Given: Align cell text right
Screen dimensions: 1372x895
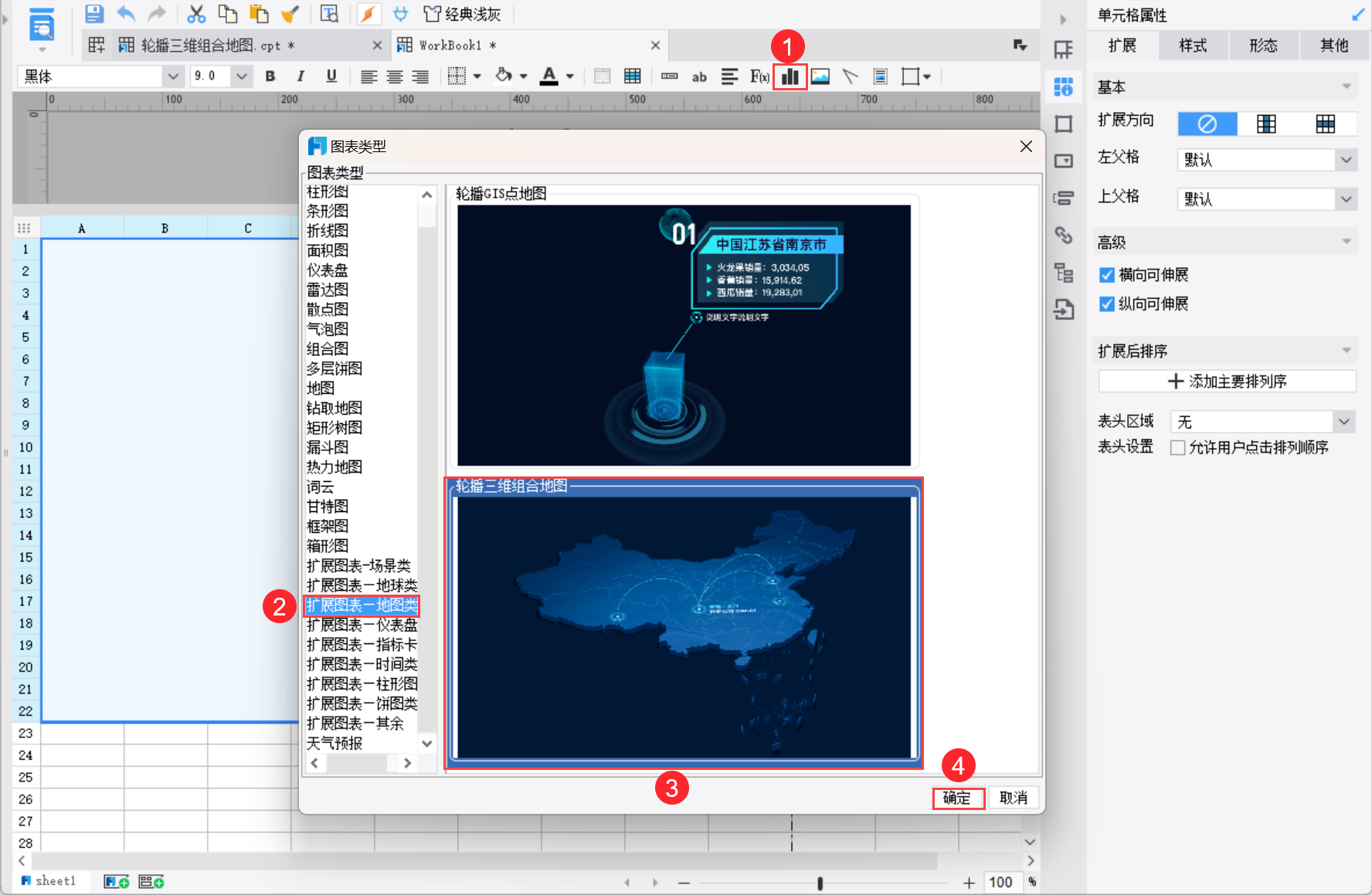Looking at the screenshot, I should [x=420, y=76].
